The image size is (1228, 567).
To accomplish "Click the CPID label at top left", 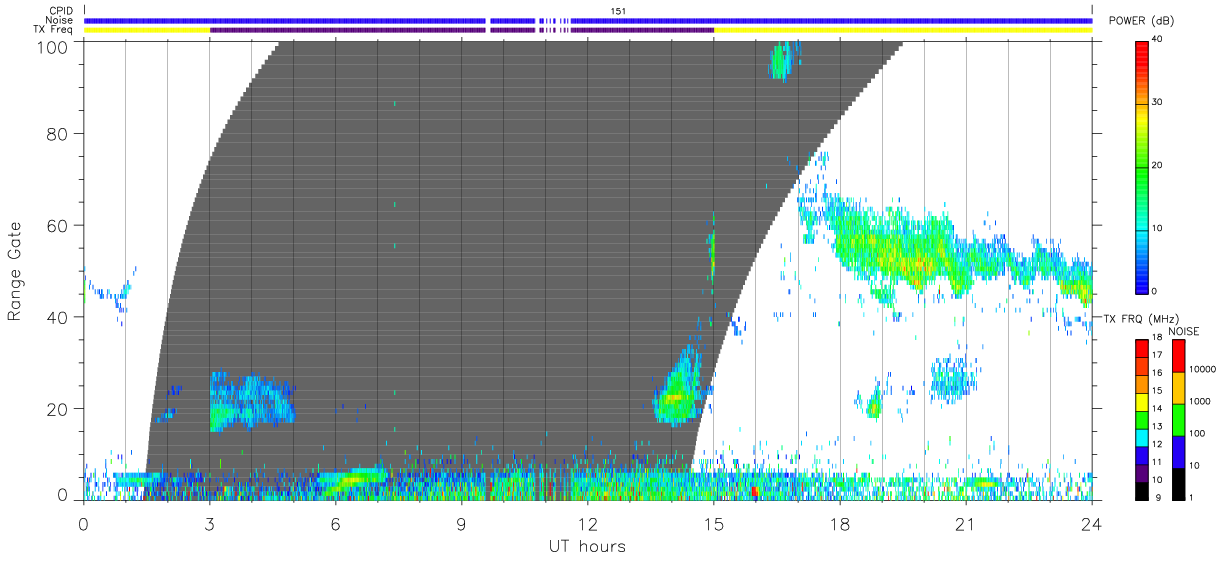I will pos(61,11).
